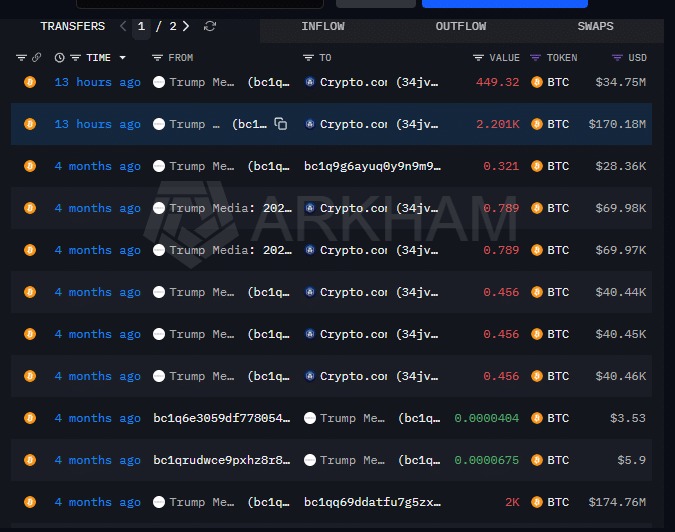Open the $69.98K transaction time link
This screenshot has width=675, height=532.
pyautogui.click(x=98, y=208)
